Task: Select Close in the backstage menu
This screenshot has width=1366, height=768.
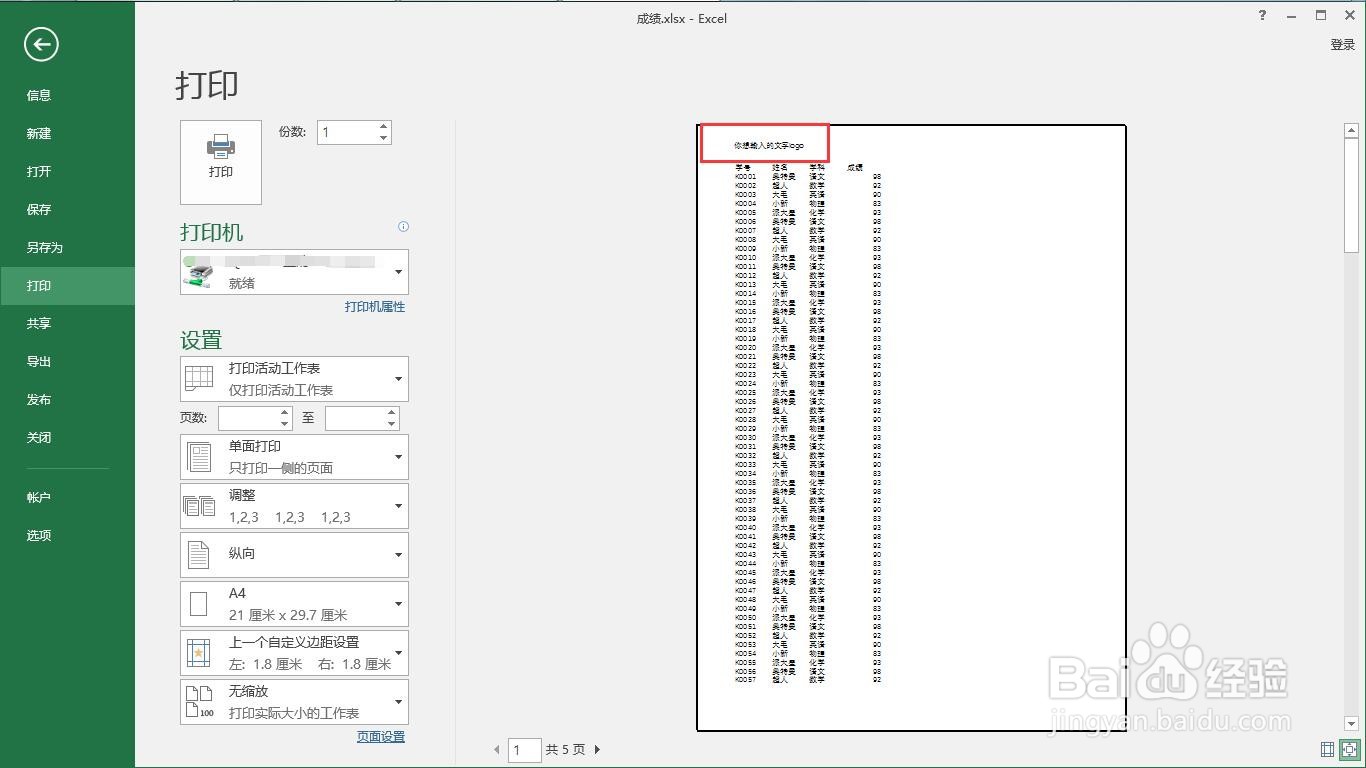Action: click(x=67, y=437)
